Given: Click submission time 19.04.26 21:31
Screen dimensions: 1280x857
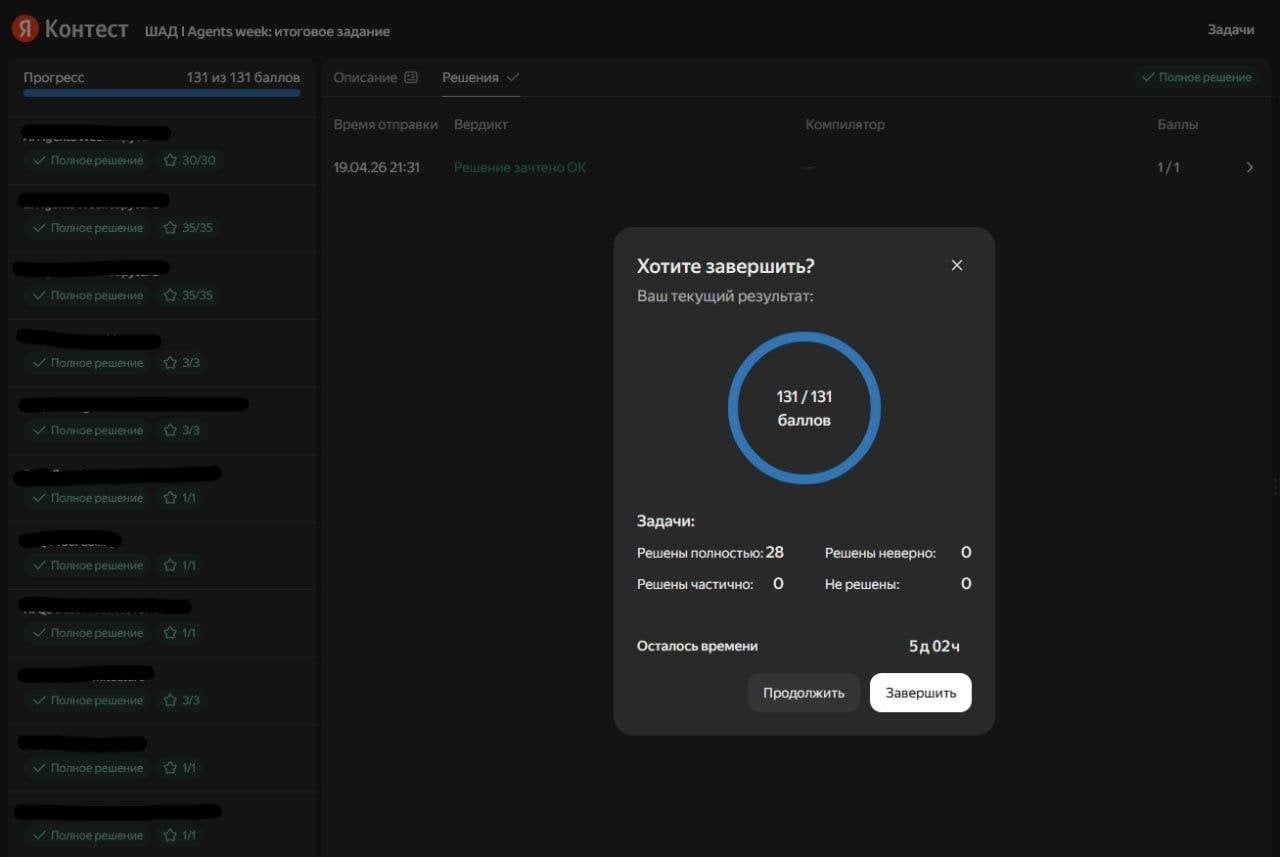Looking at the screenshot, I should 377,167.
